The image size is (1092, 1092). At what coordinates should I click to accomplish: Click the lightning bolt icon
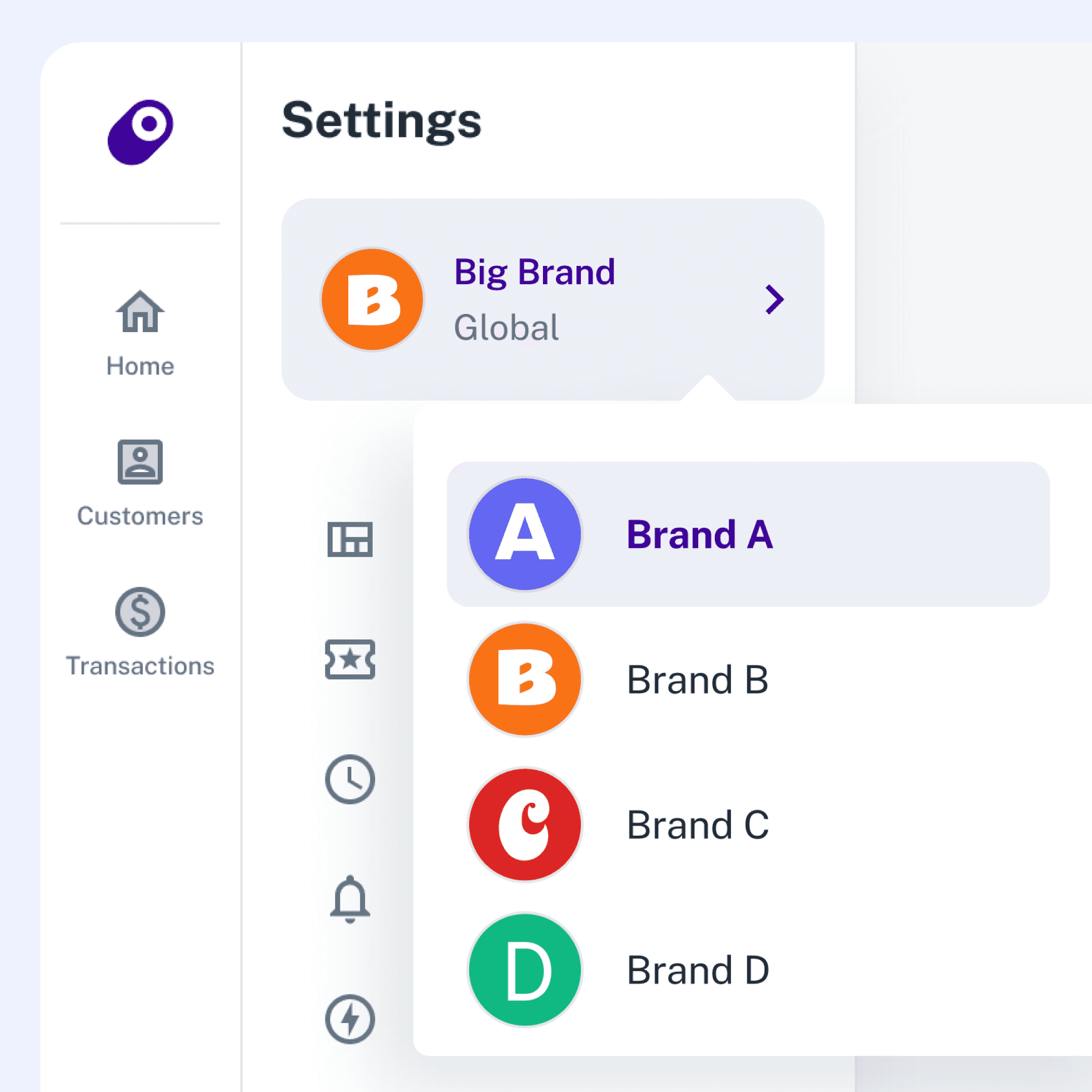click(x=350, y=1019)
